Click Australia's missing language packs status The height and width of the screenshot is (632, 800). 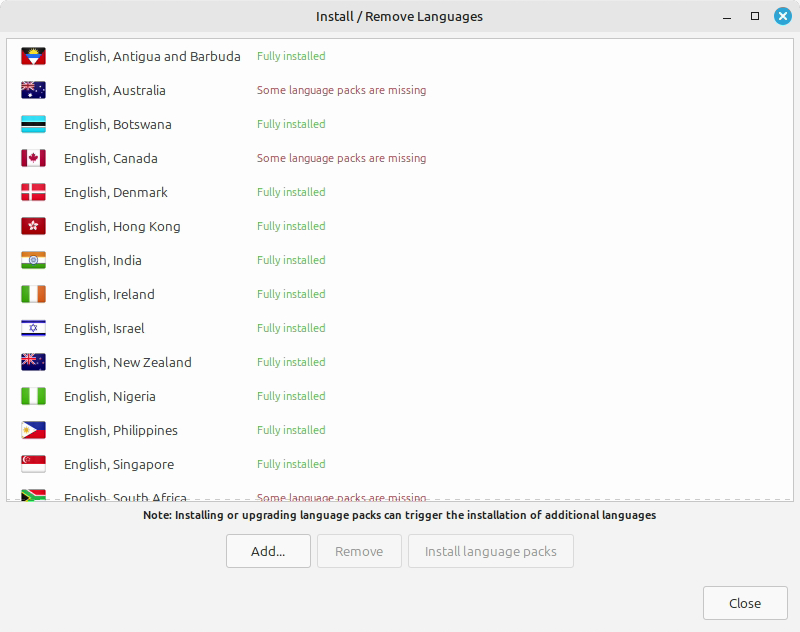341,91
